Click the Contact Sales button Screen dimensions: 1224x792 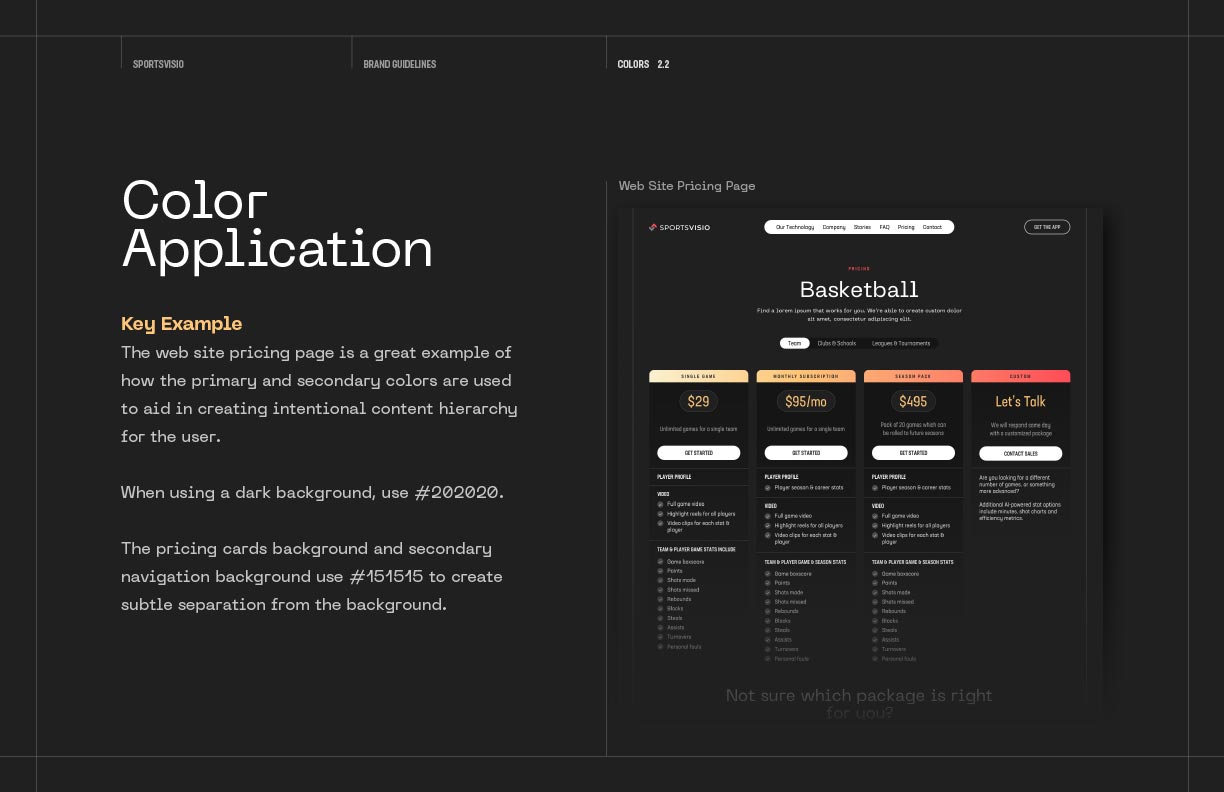(x=1020, y=453)
